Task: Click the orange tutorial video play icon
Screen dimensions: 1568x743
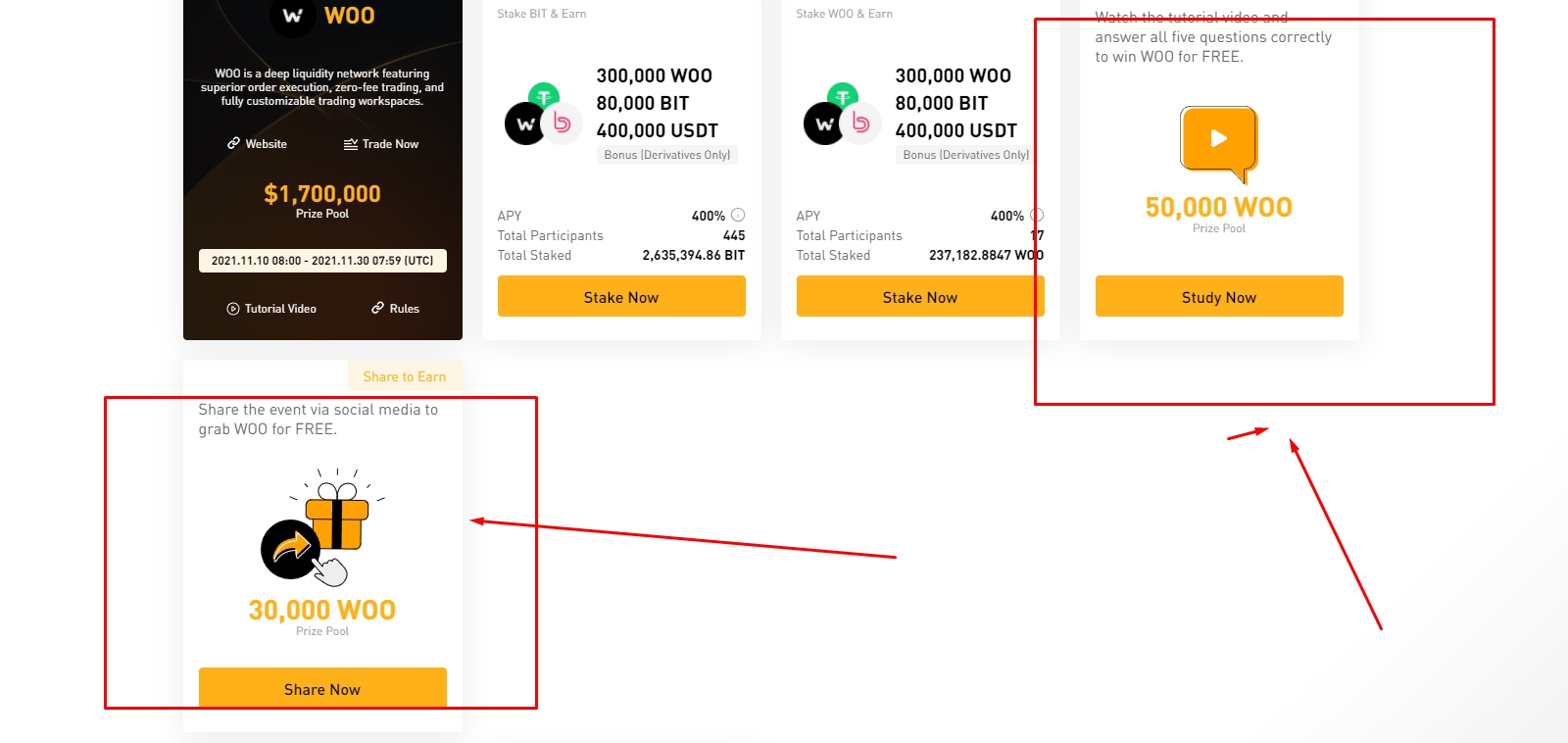Action: point(1218,140)
